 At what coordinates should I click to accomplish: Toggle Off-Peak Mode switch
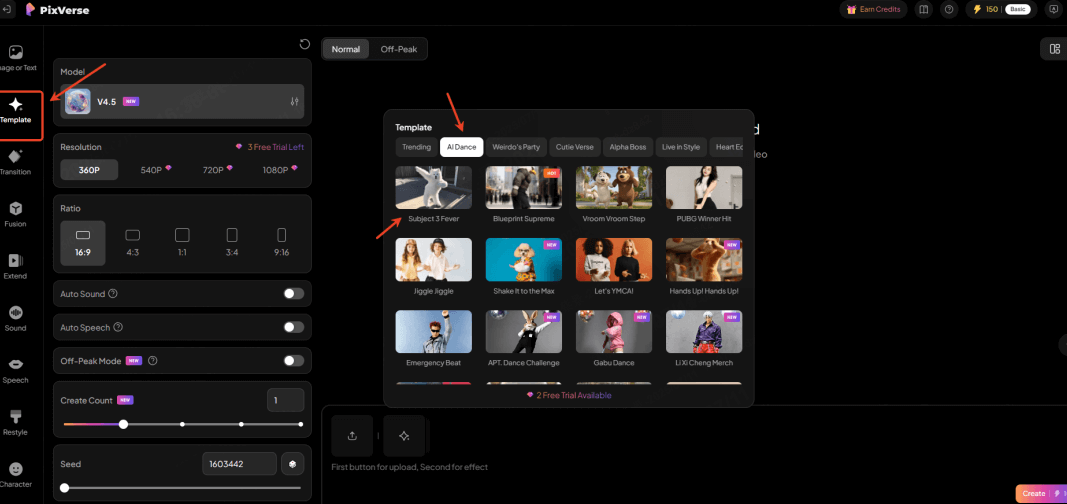pos(294,360)
